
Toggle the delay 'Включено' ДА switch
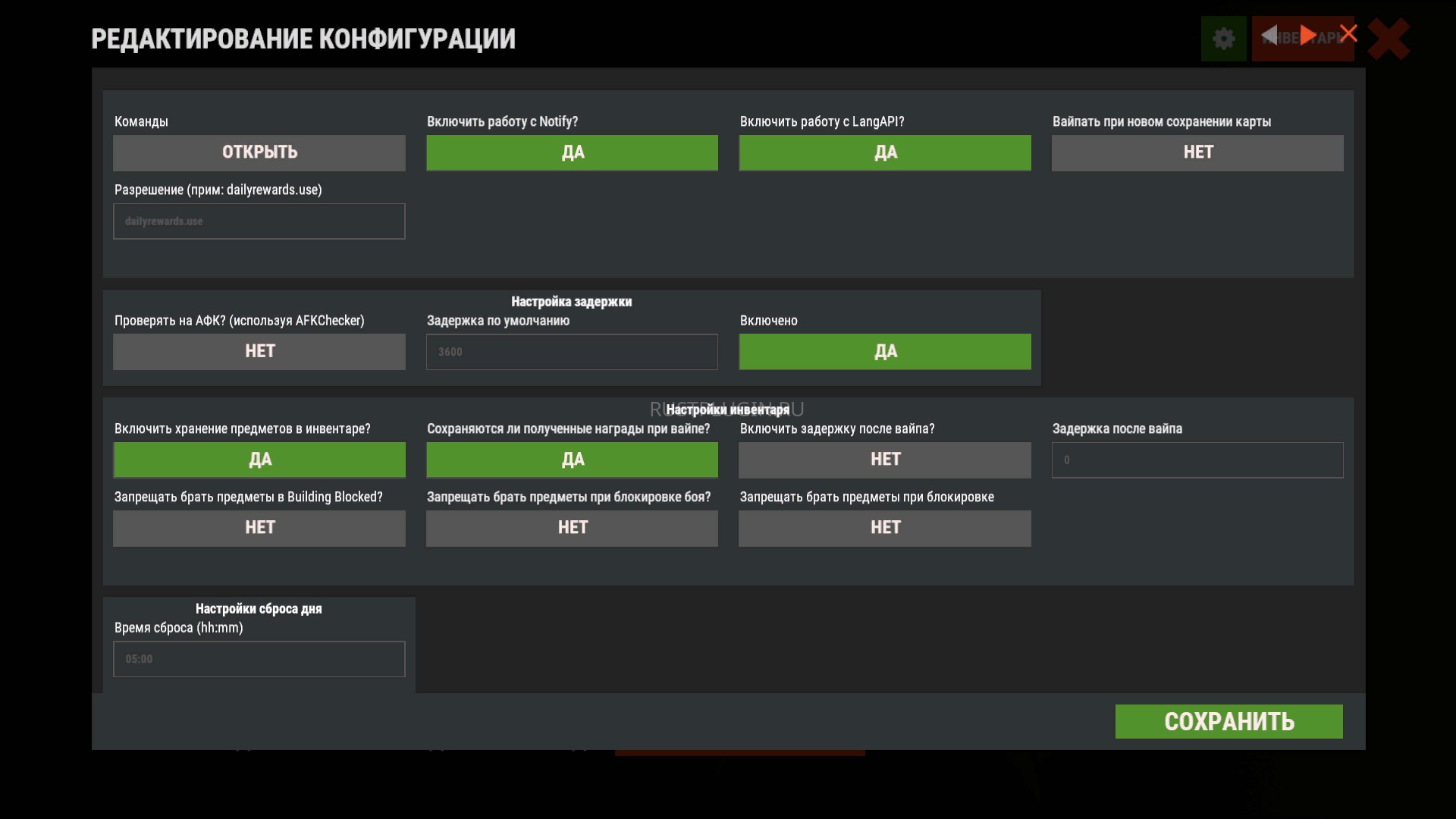point(885,352)
